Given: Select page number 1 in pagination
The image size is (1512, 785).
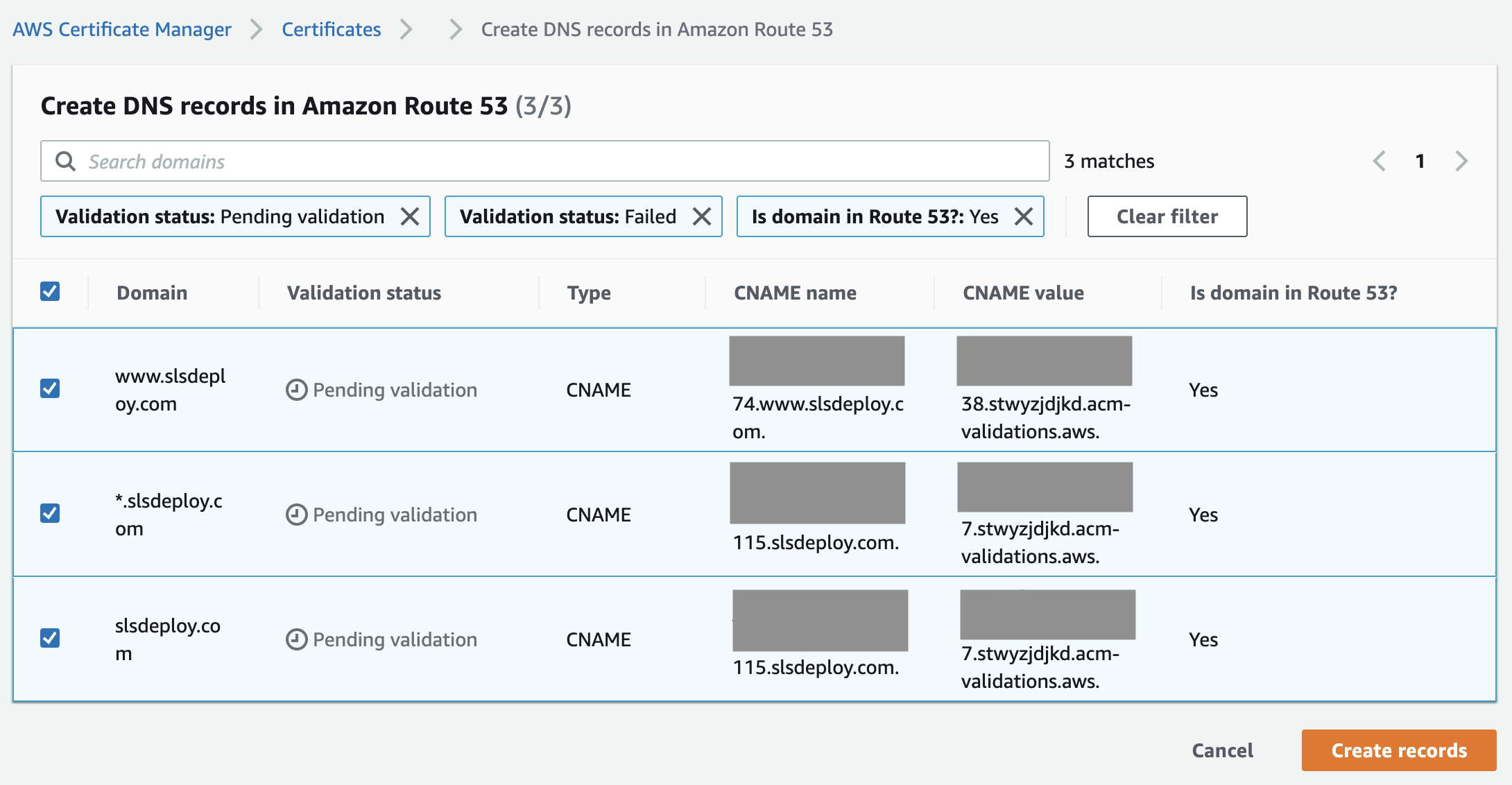Looking at the screenshot, I should click(1420, 161).
